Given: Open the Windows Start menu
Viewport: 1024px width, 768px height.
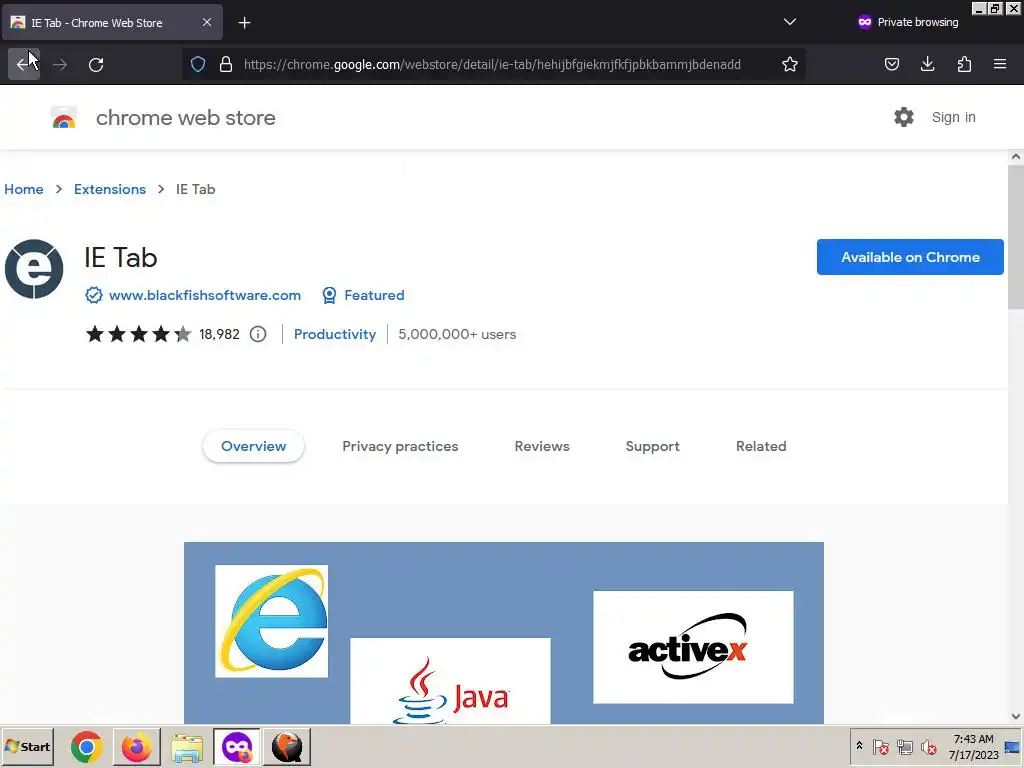Looking at the screenshot, I should [x=27, y=746].
